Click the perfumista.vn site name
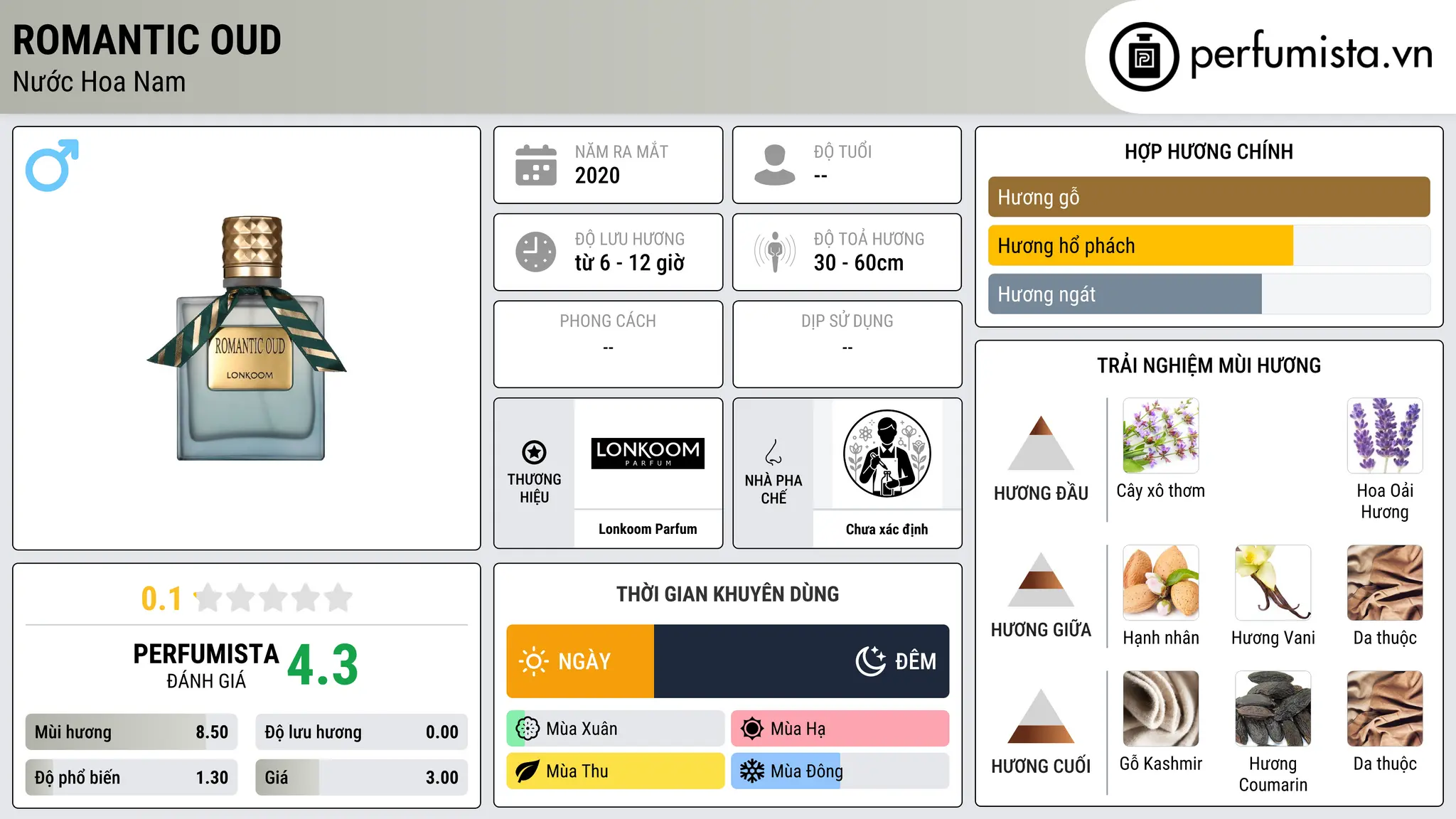This screenshot has width=1456, height=819. [1311, 55]
